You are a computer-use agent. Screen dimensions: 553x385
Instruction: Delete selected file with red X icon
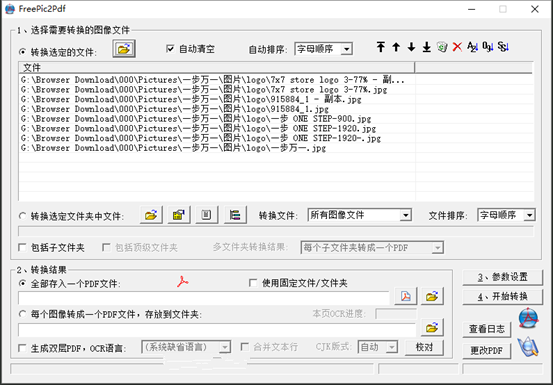457,47
